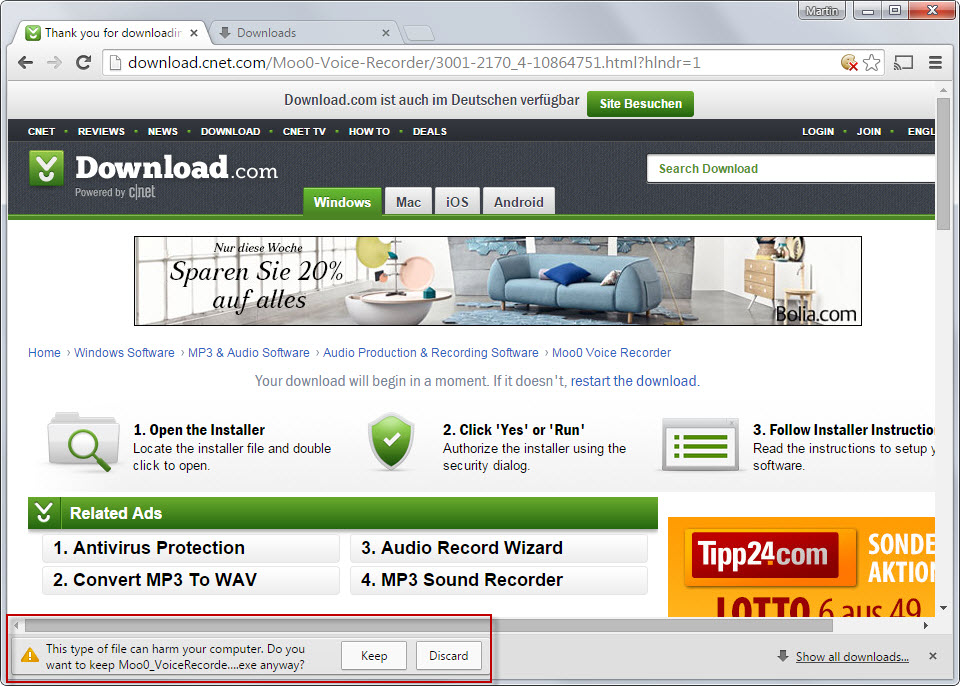
Task: Click Show all downloads link
Action: coord(852,657)
